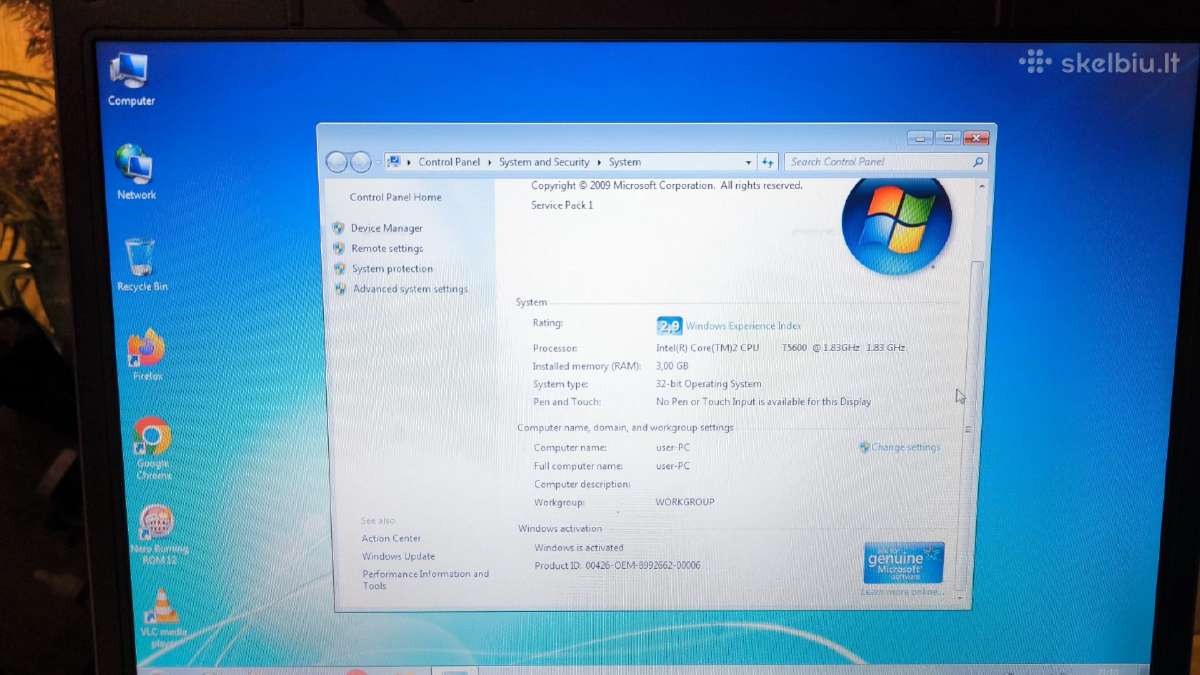Screen dimensions: 1200x675
Task: Click the 2,9 rating badge
Action: click(669, 325)
